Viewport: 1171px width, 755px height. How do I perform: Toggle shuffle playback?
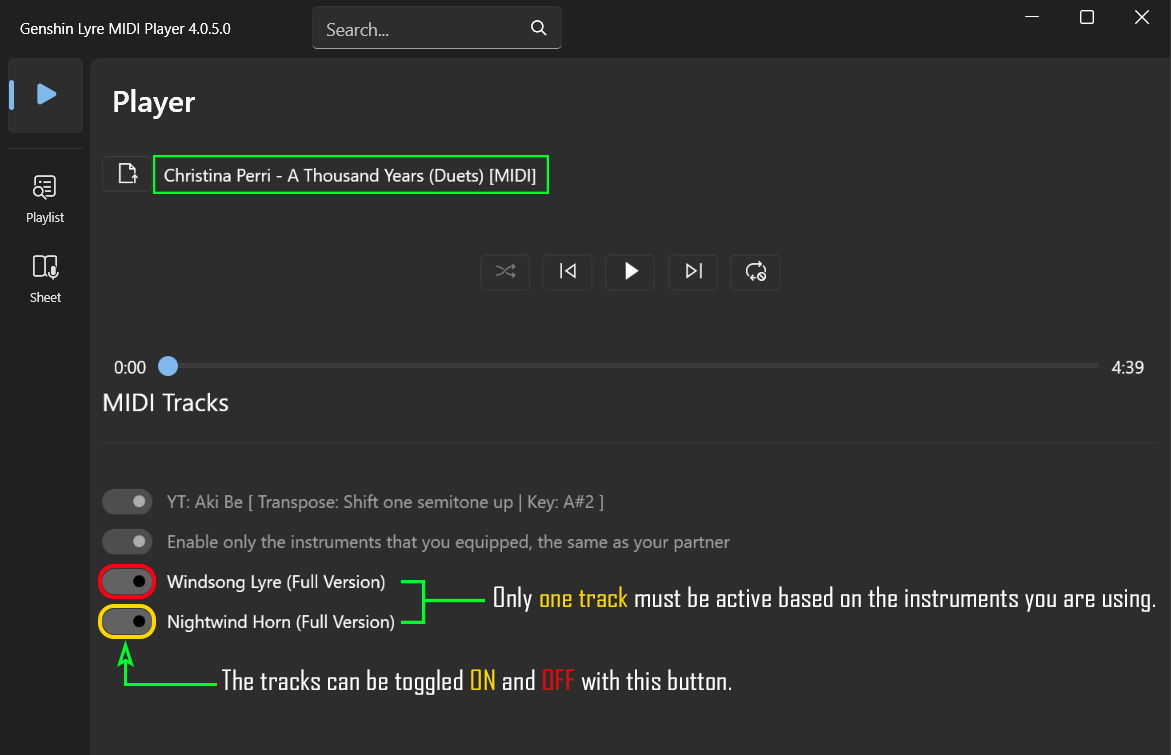point(506,271)
